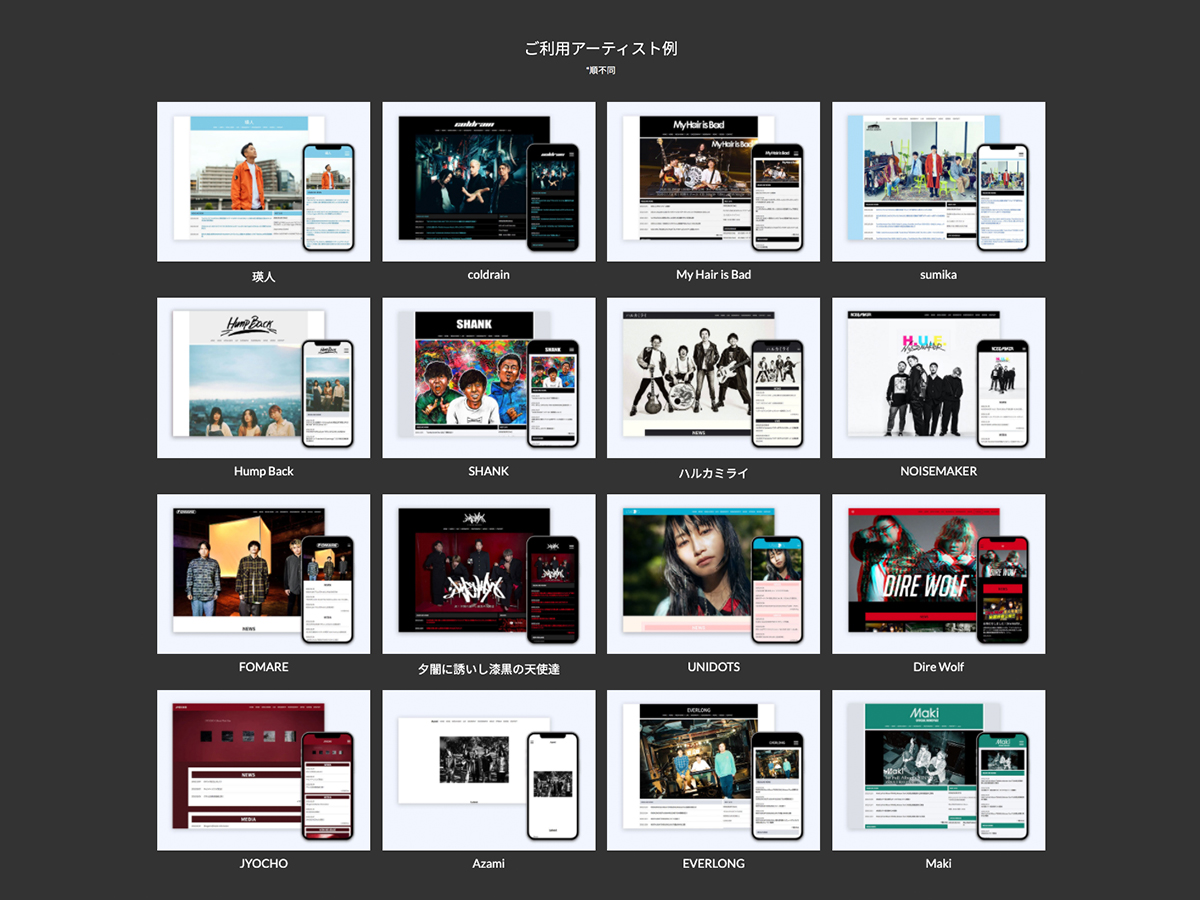Open the 瑛人 site preview thumbnail

tap(264, 182)
